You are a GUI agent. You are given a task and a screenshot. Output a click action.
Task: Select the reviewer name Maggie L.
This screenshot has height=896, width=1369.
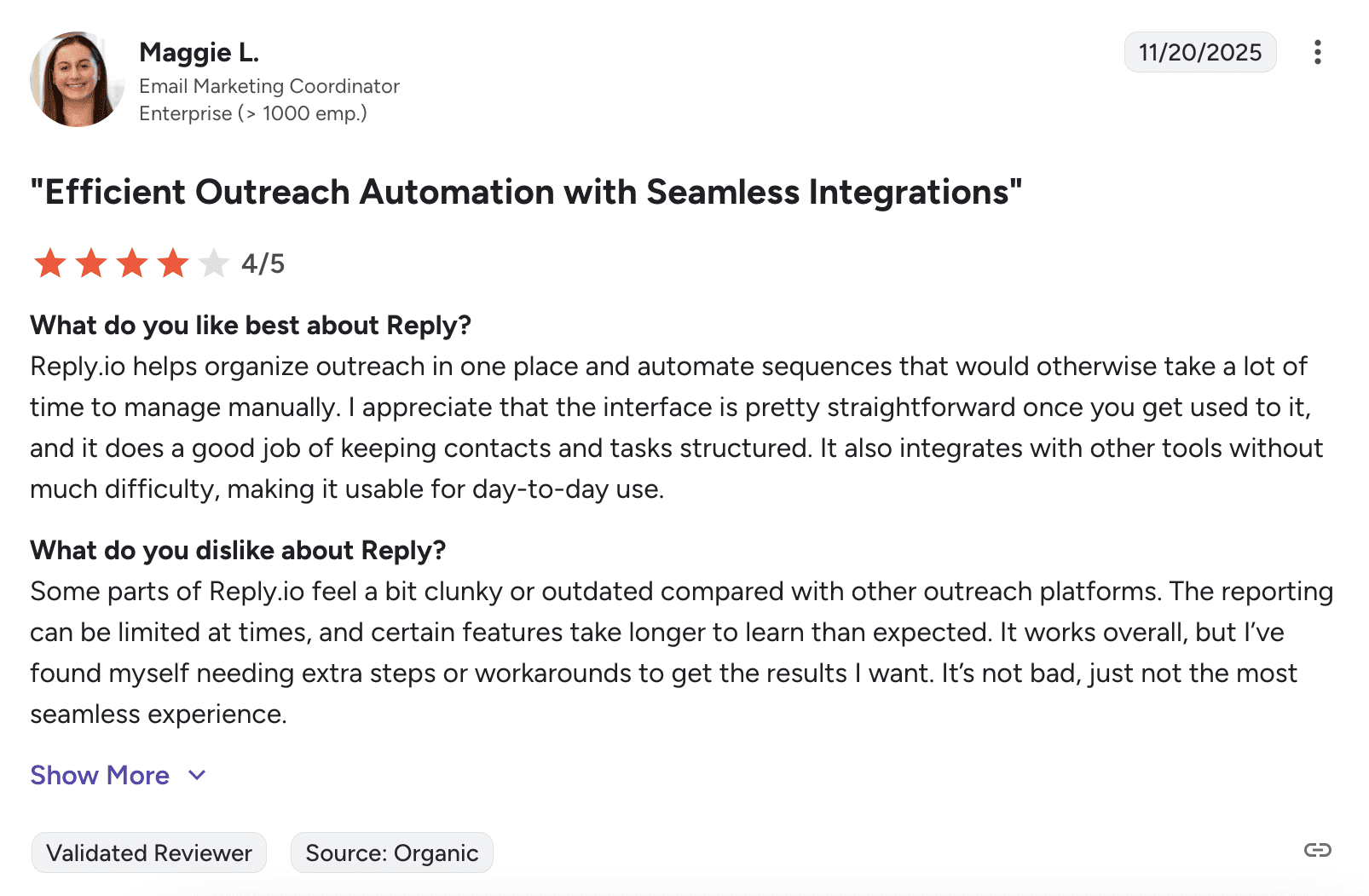pos(199,52)
